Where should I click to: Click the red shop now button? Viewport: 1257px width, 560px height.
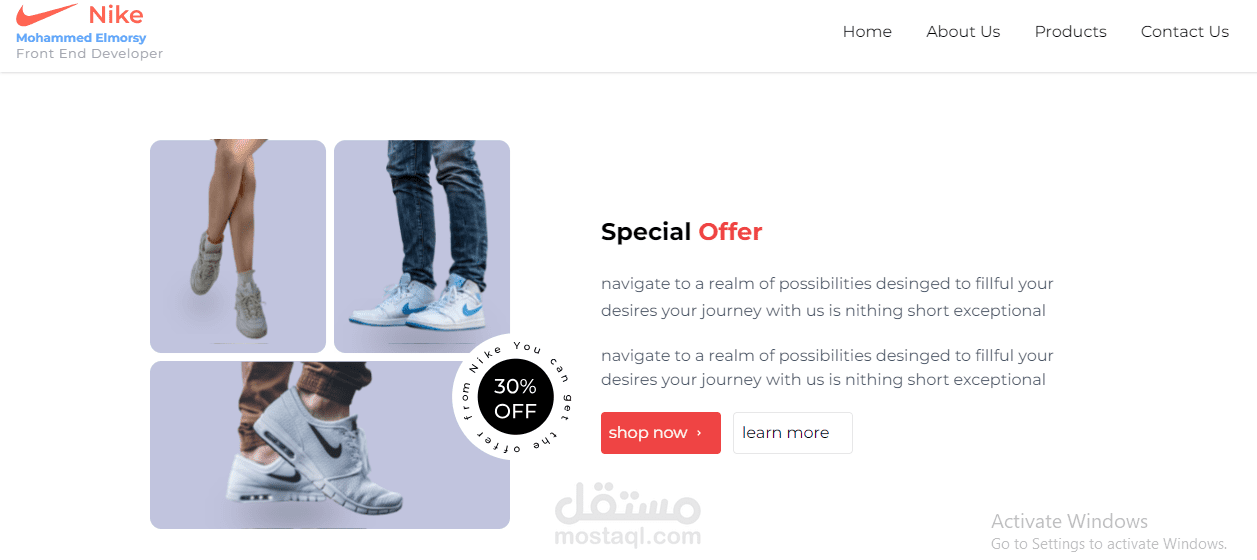(661, 433)
